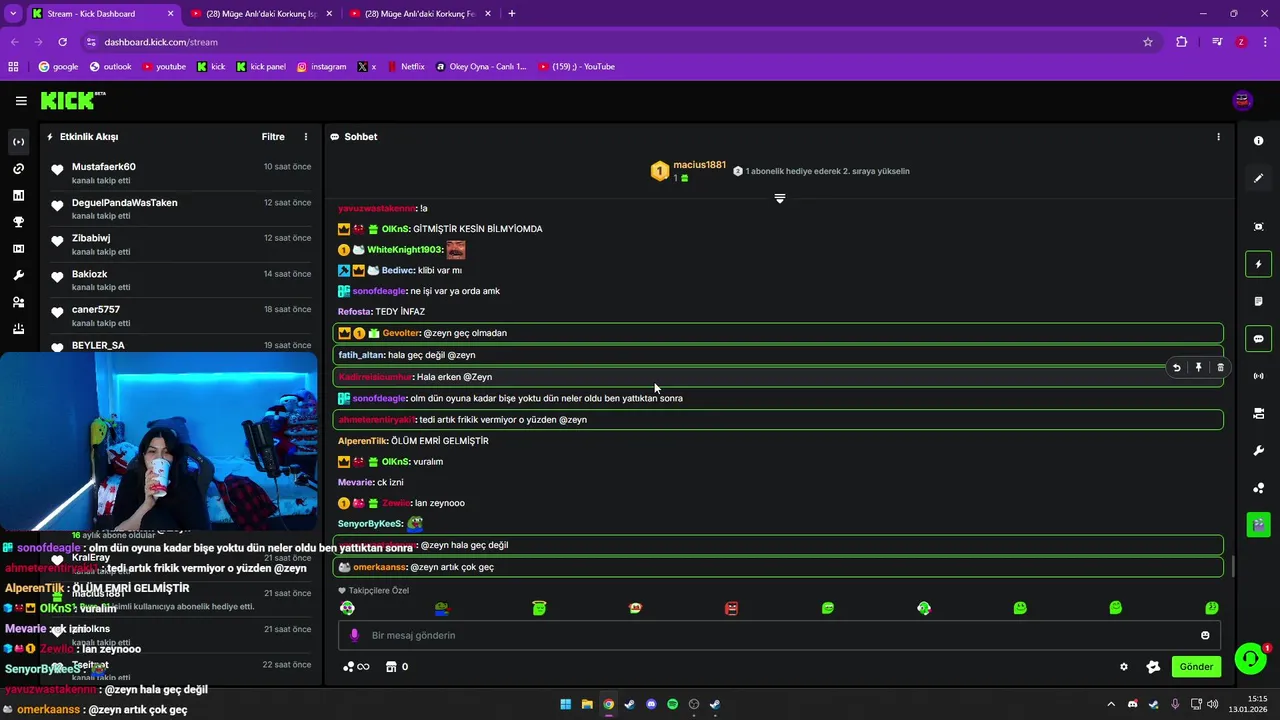Click the pencil edit icon in right sidebar
The image size is (1280, 720).
tap(1259, 178)
